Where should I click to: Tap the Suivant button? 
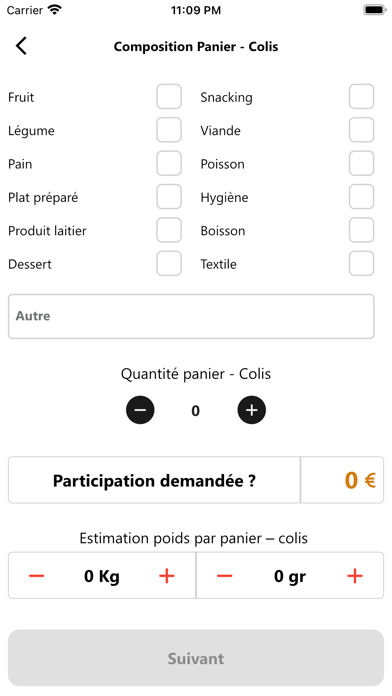(196, 658)
